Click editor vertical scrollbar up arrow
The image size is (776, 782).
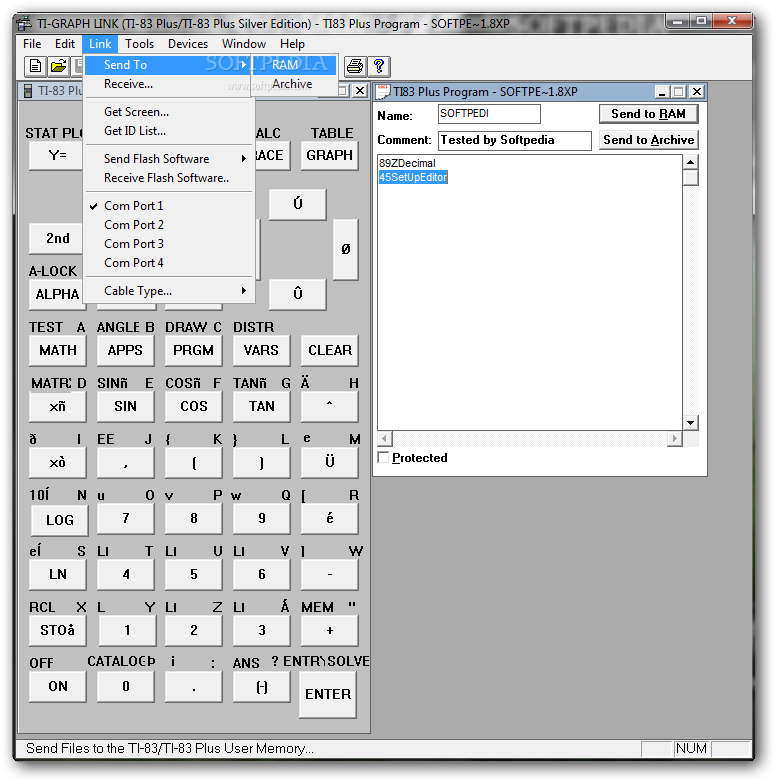[x=691, y=162]
